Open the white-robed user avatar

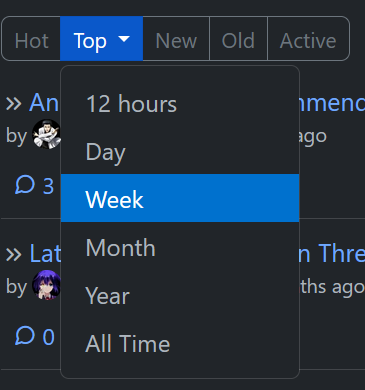pos(46,134)
